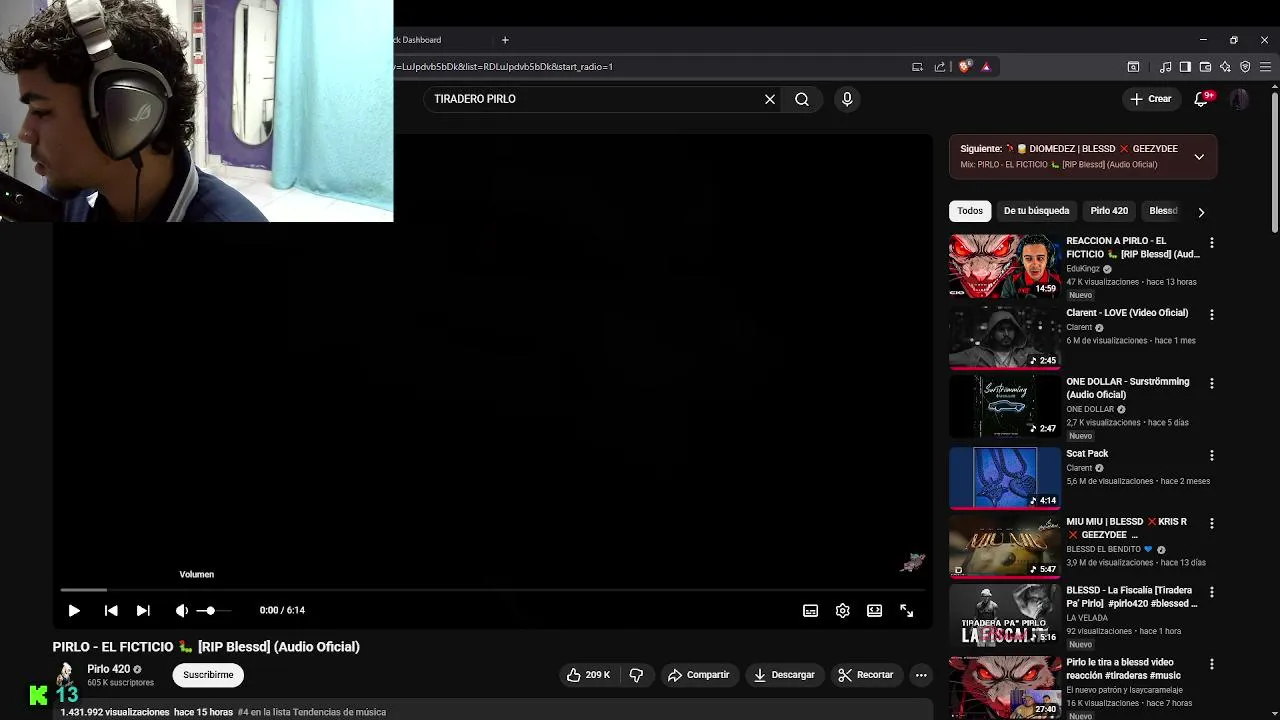Click the share page icon in address bar
The height and width of the screenshot is (720, 1280).
tap(940, 67)
